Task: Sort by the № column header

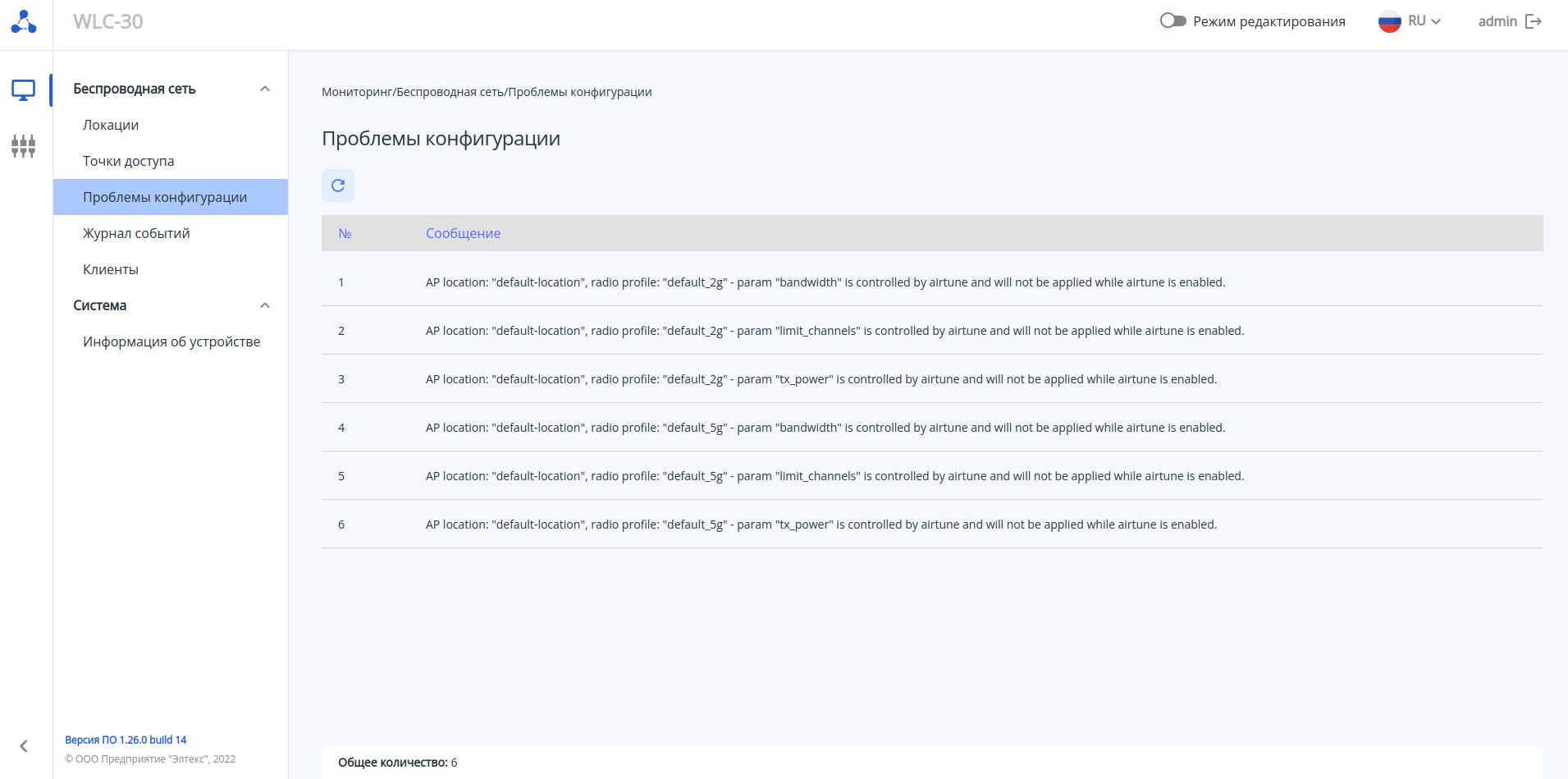Action: point(345,233)
